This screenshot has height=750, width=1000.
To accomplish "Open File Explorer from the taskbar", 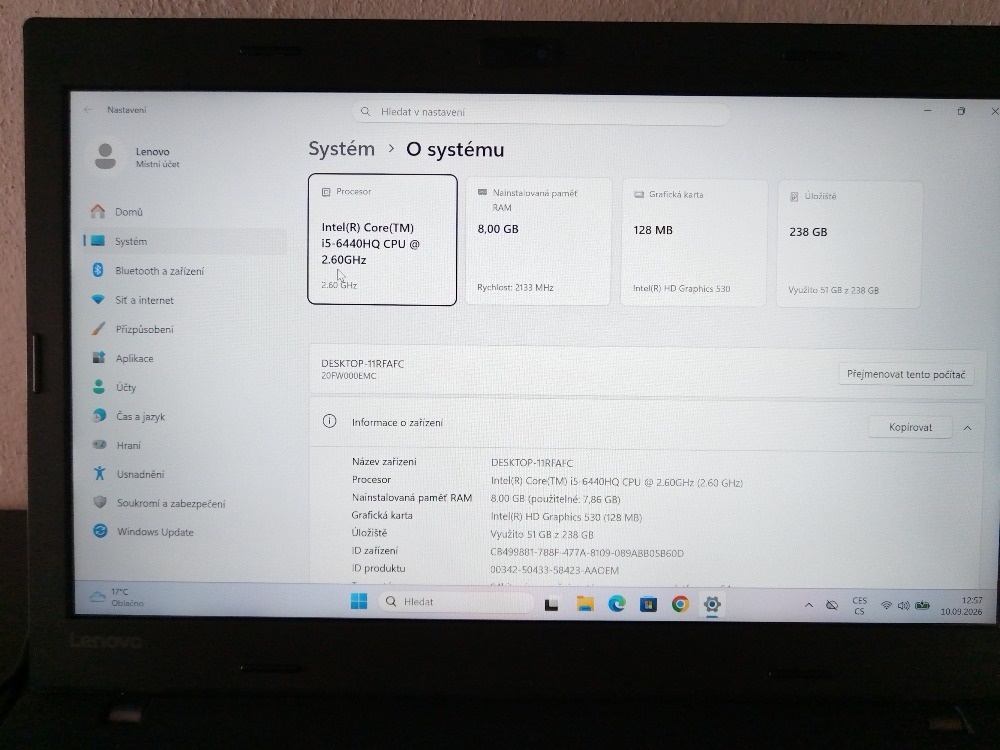I will pos(585,603).
